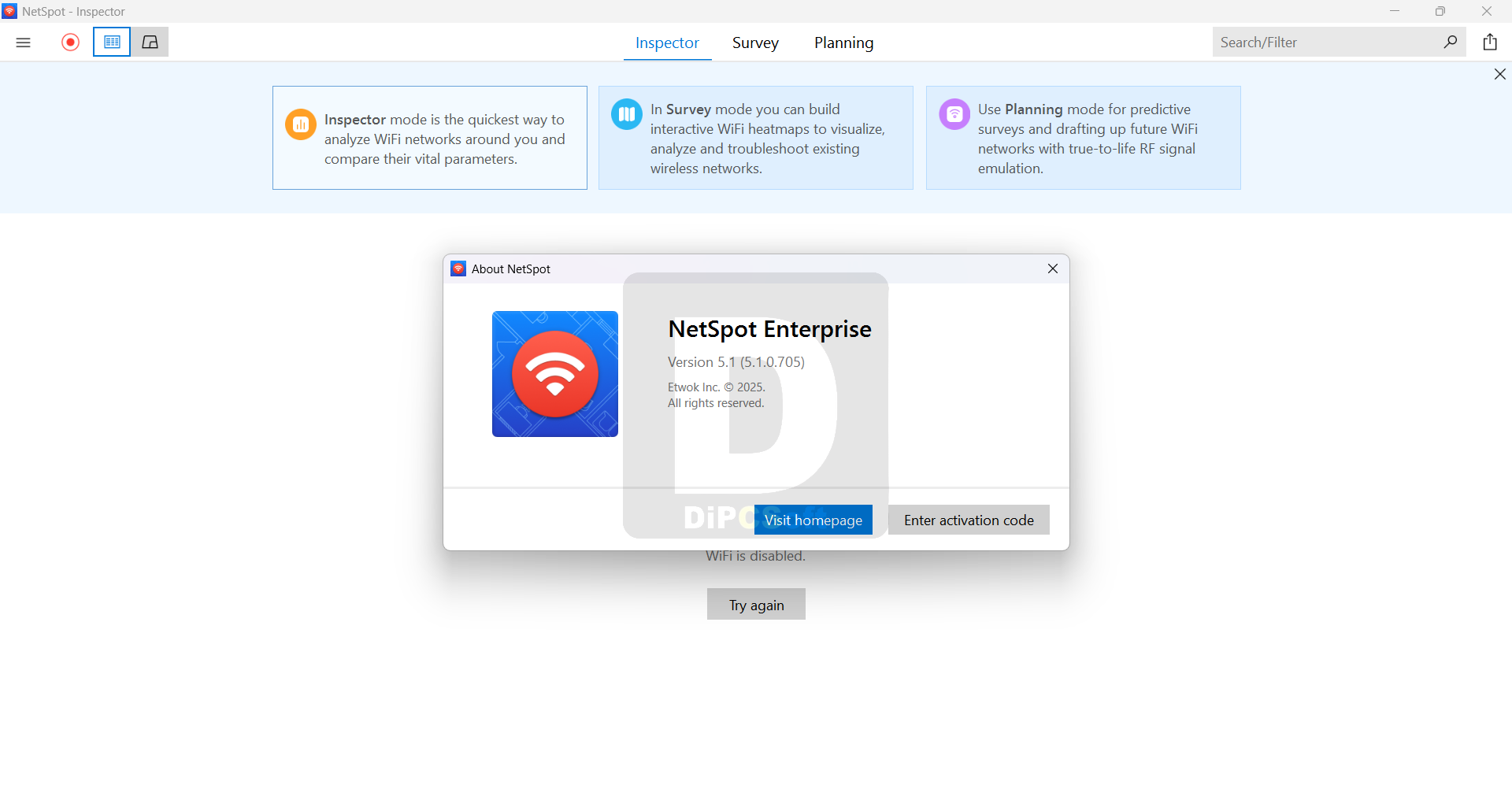Click the orange Inspector mode icon

click(301, 124)
